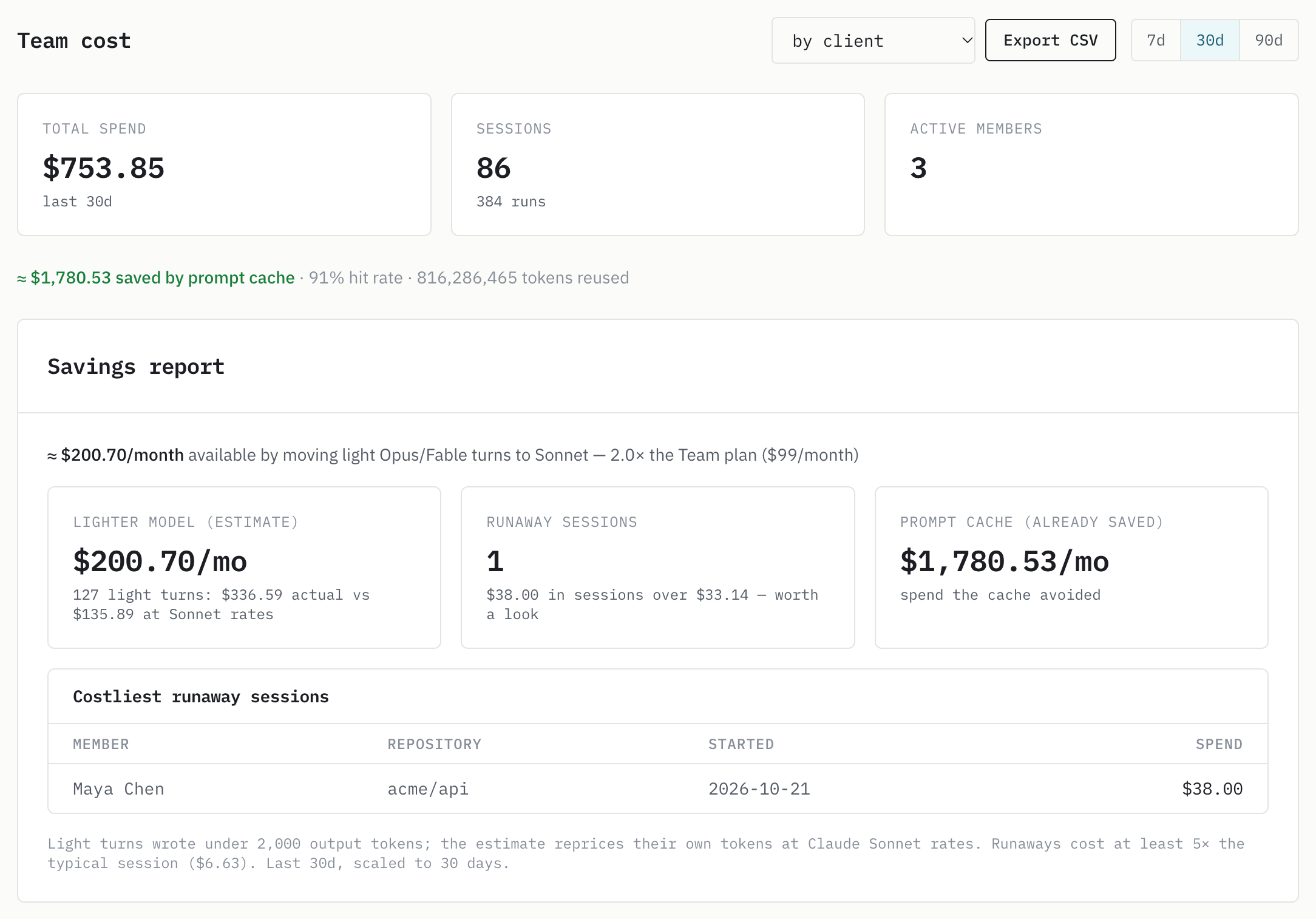Screen dimensions: 1316x919
Task: Click the acme/api repository cell
Action: coord(428,789)
